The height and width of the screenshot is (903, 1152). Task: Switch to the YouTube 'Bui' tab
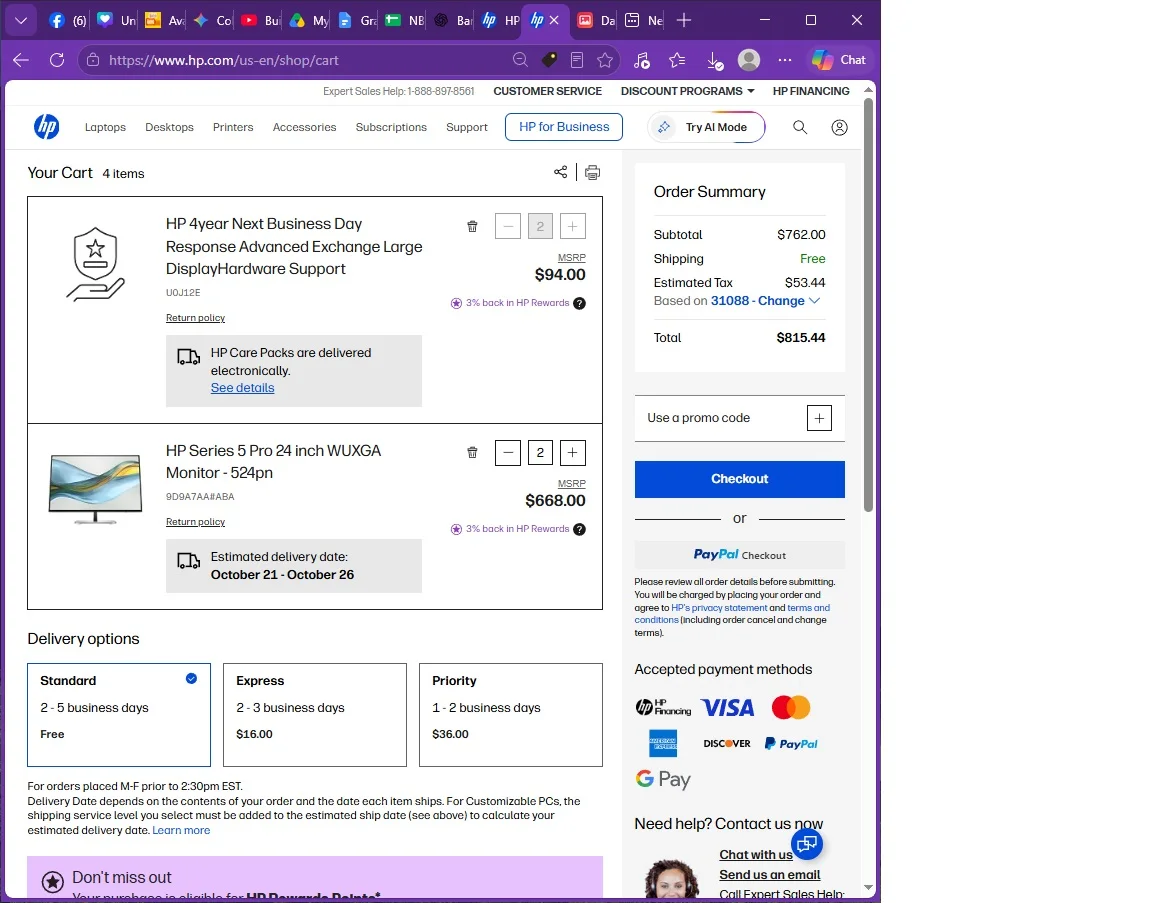[x=262, y=21]
